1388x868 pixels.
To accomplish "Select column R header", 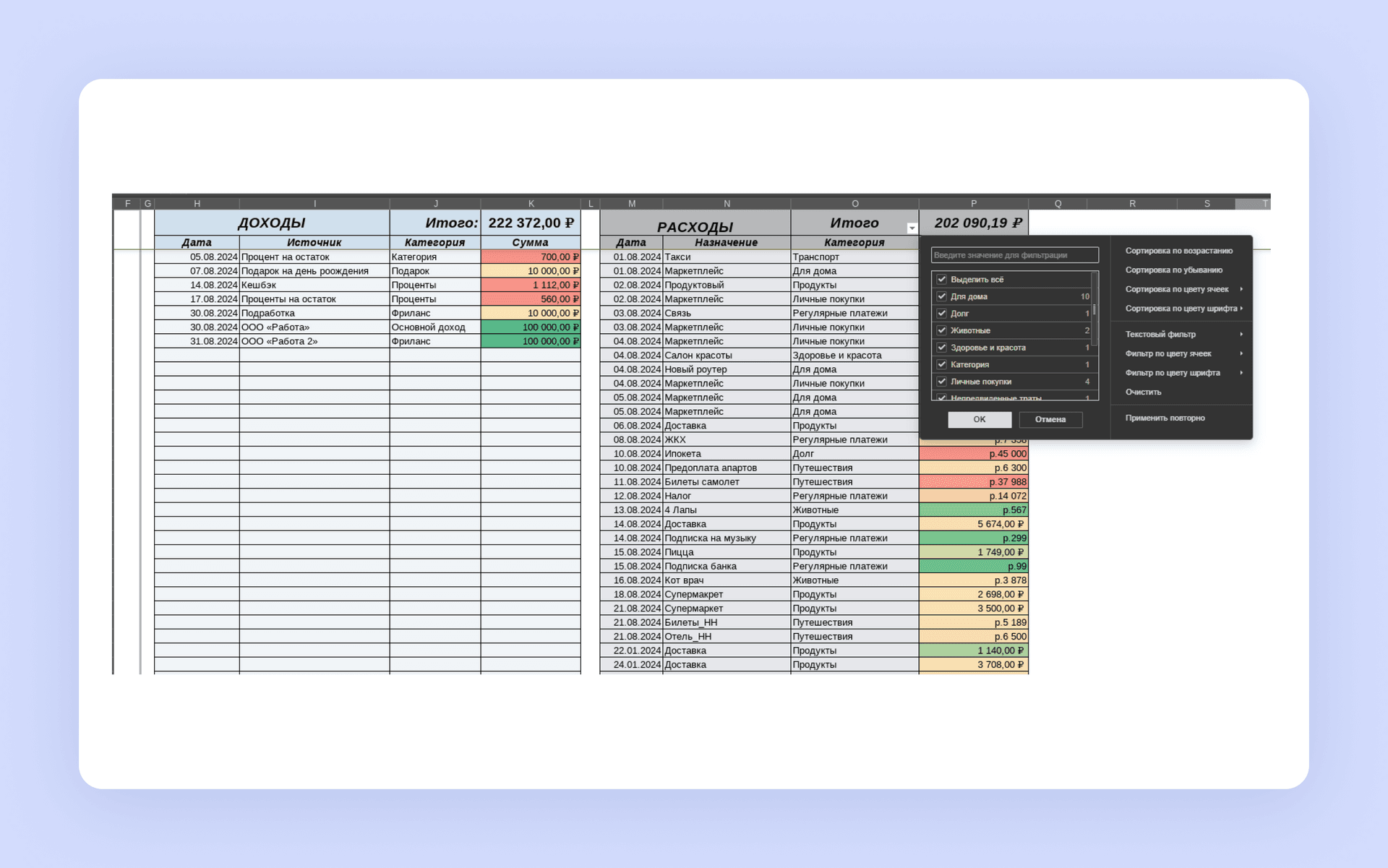I will (1132, 204).
